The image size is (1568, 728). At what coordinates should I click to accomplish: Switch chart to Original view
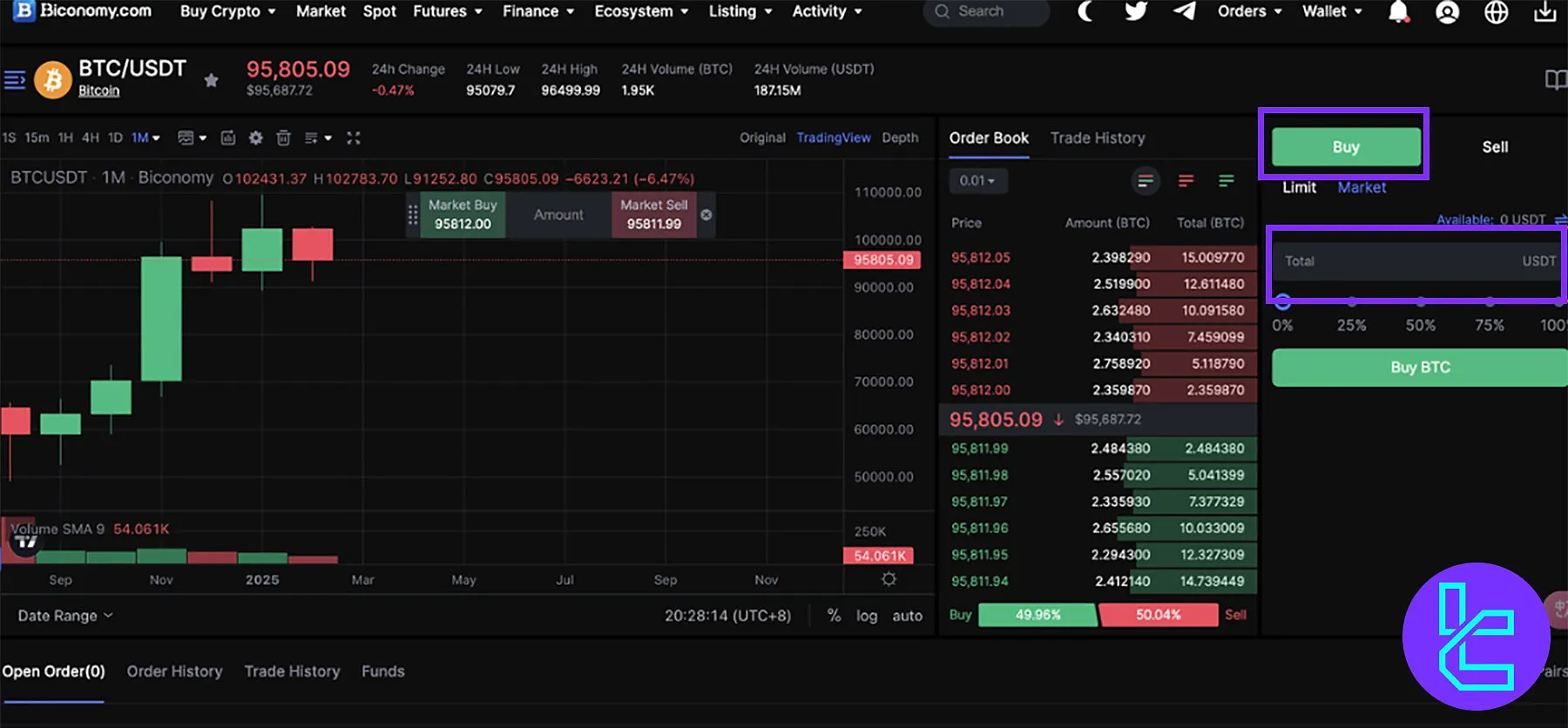tap(762, 138)
